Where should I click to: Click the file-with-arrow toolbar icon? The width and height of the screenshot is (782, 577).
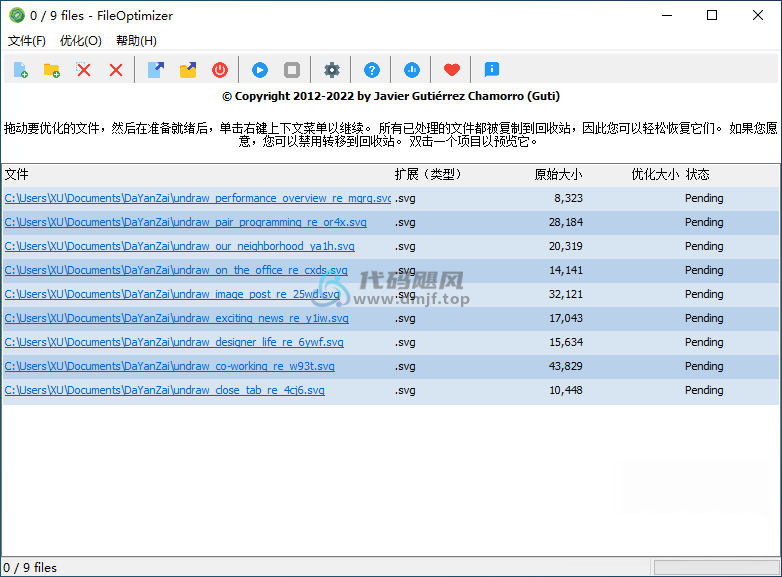pyautogui.click(x=156, y=70)
